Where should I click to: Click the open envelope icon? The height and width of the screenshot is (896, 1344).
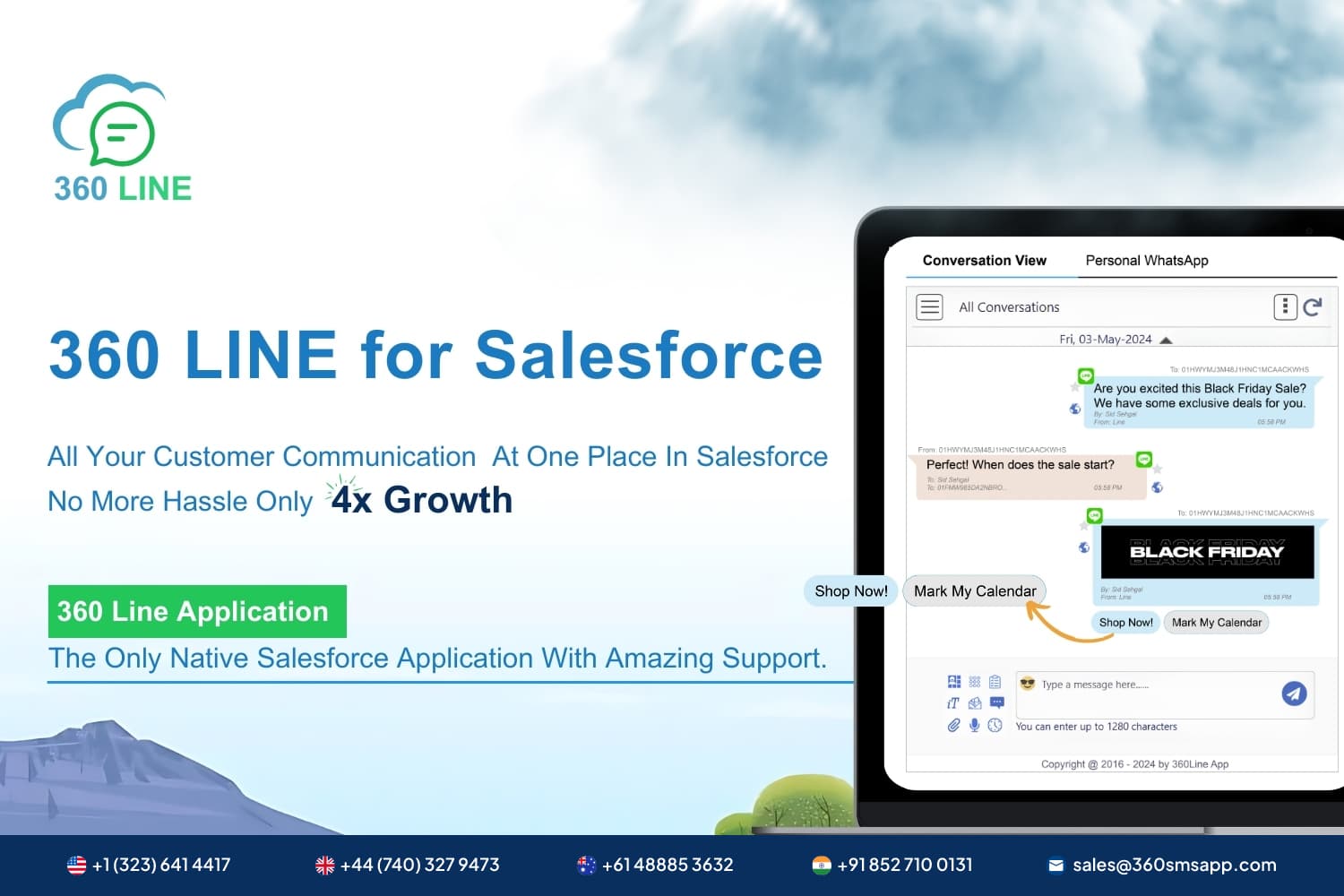coord(975,703)
